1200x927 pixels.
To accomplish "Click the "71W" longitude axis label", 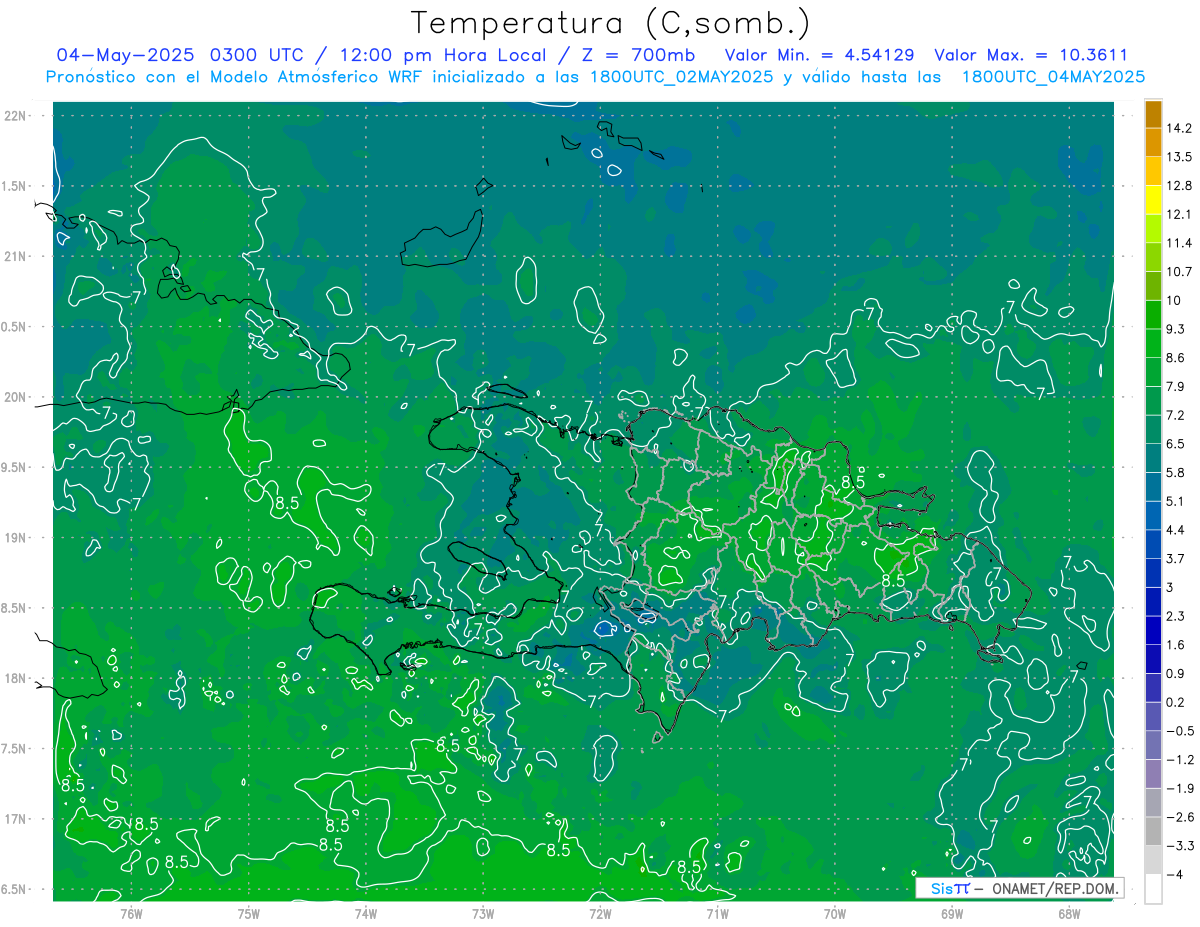I will coord(717,913).
